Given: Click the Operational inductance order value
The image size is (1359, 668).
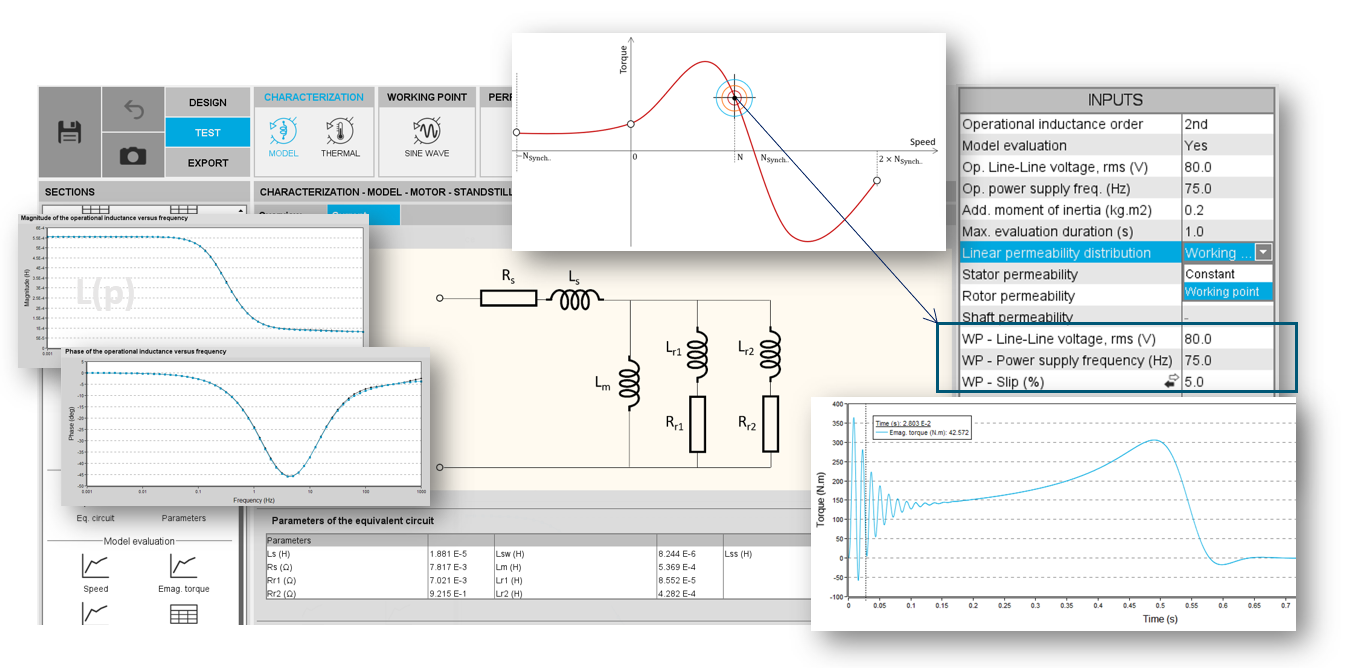Looking at the screenshot, I should click(x=1227, y=124).
